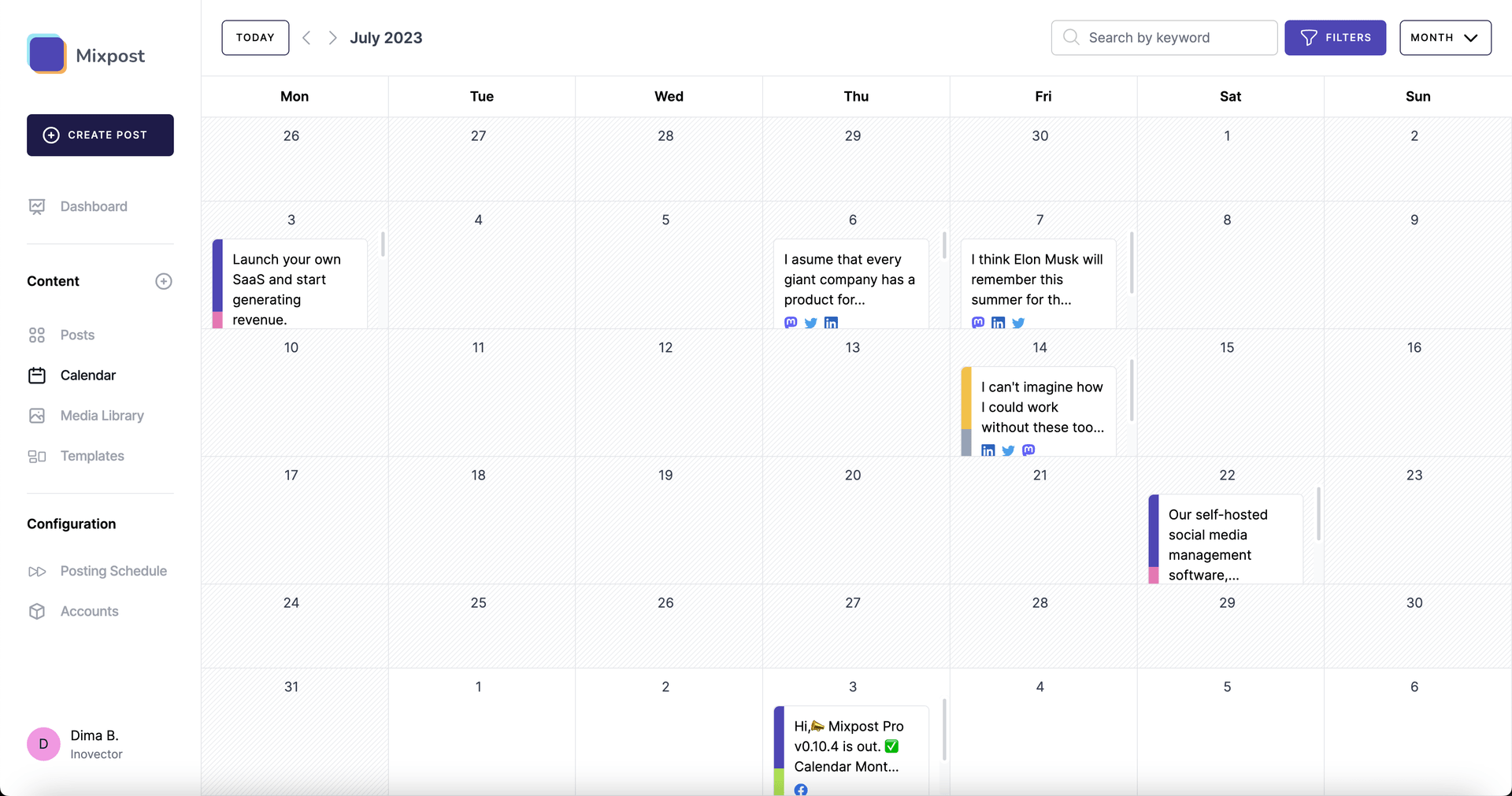Click the scrollbar in the July 14 cell
The height and width of the screenshot is (796, 1512).
coord(1132,391)
